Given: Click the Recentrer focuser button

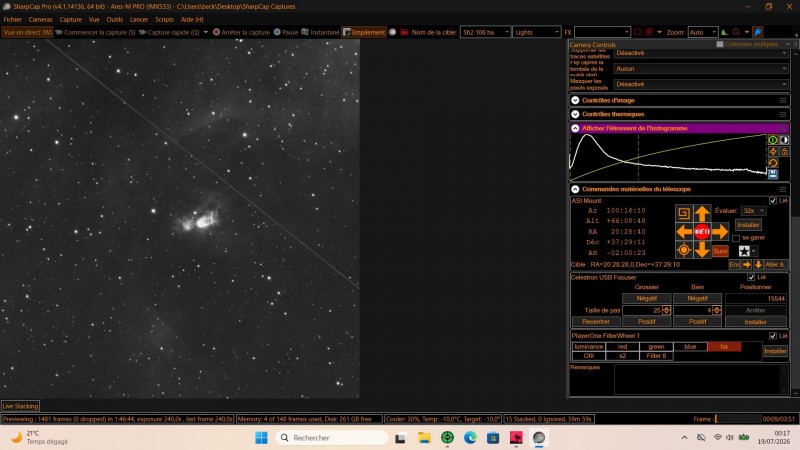Looking at the screenshot, I should point(595,321).
